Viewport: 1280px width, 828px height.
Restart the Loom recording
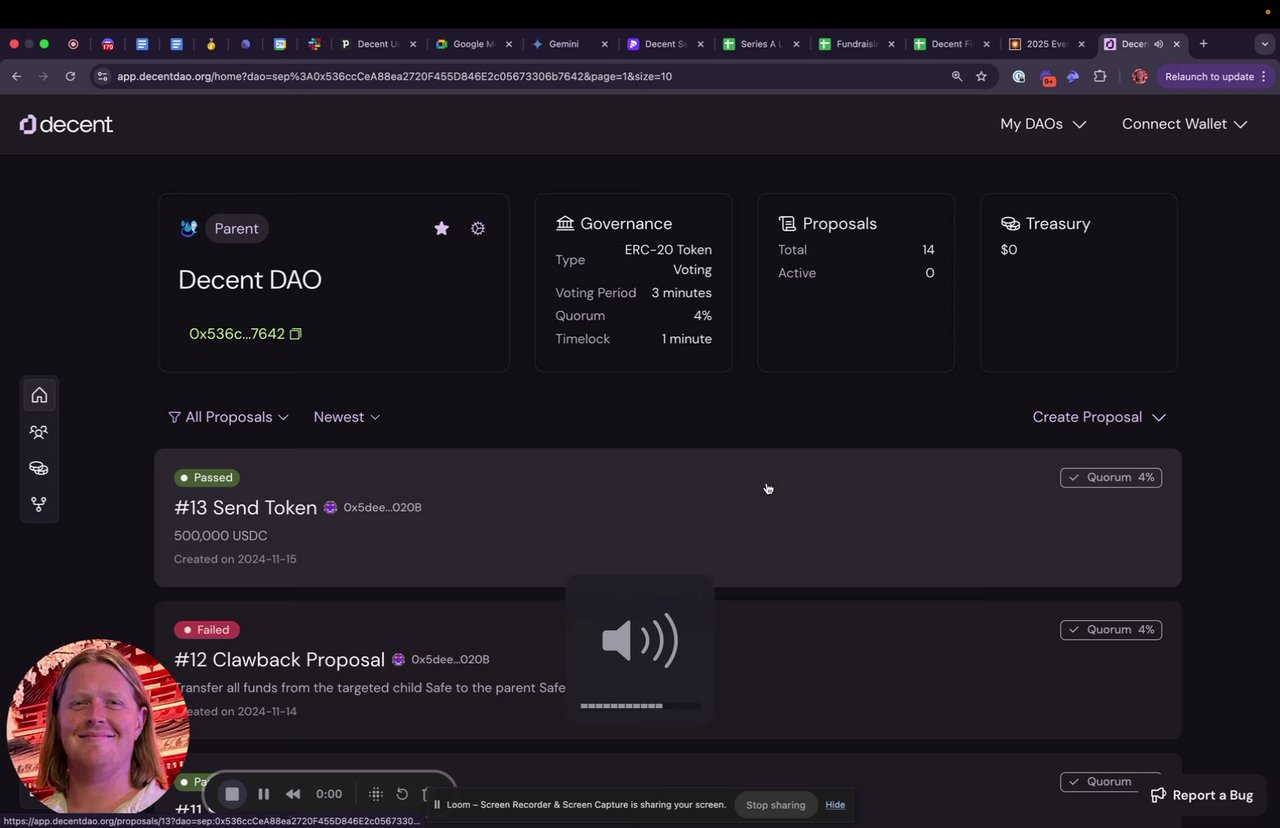tap(402, 794)
